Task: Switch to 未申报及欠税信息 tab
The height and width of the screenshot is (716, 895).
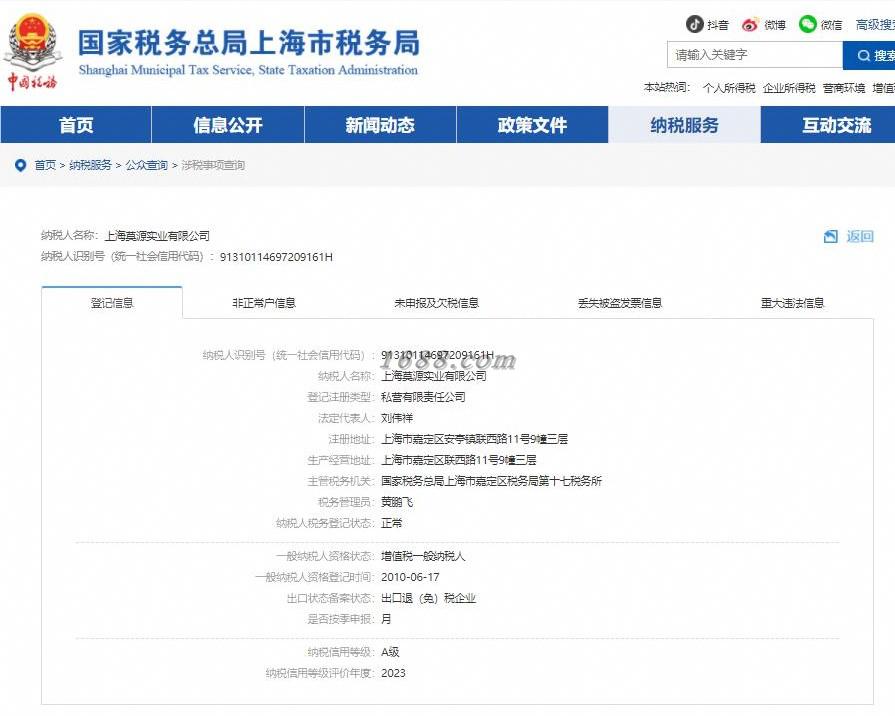Action: [x=437, y=303]
